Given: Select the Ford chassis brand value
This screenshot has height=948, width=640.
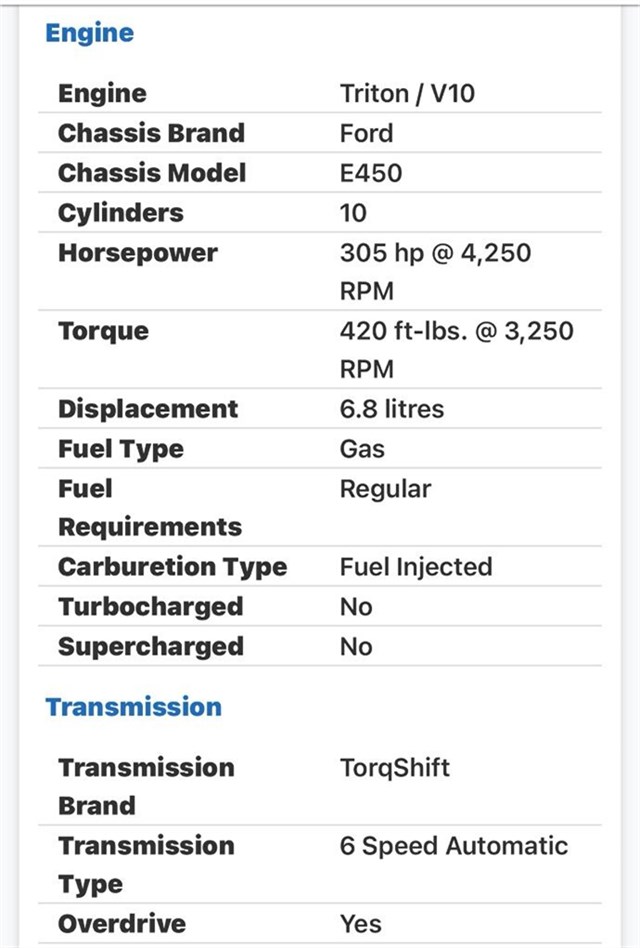Looking at the screenshot, I should (366, 133).
